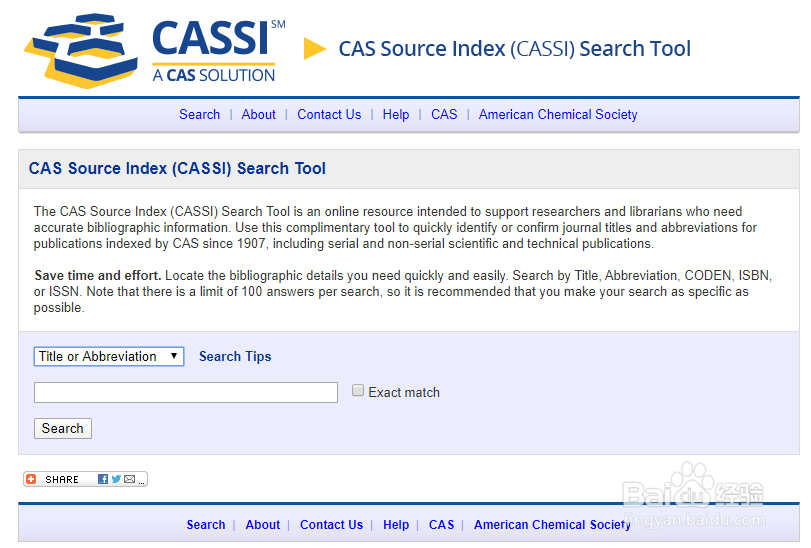
Task: Open Search in top navigation bar
Action: [200, 114]
